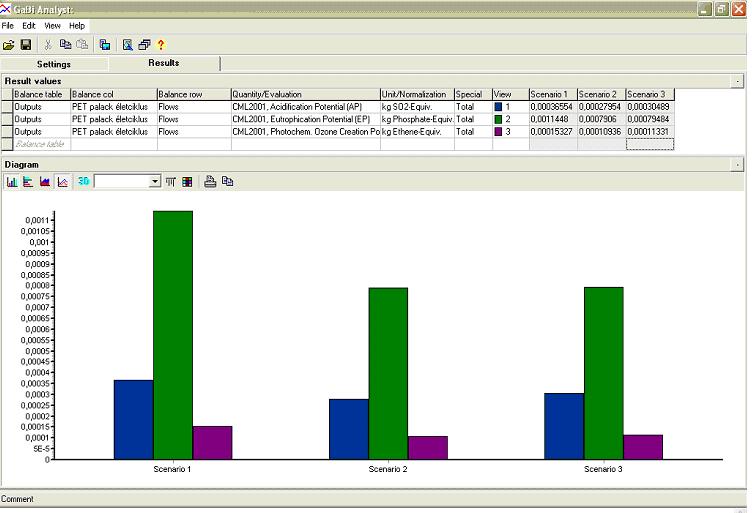The width and height of the screenshot is (752, 513).
Task: Click the Scenario 2 column header
Action: click(601, 94)
